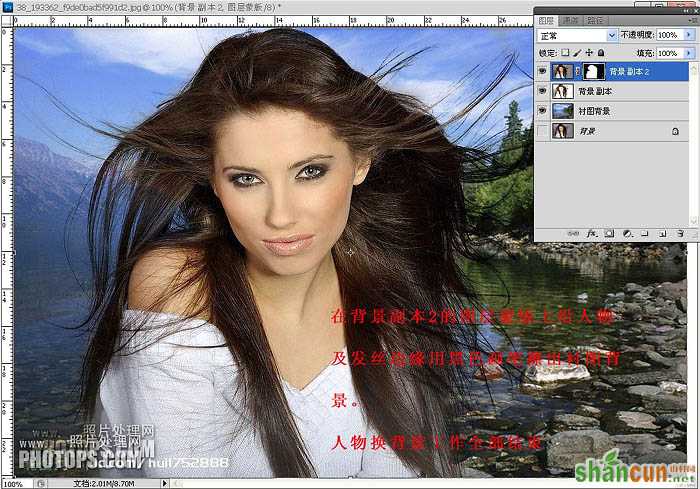Open the fx layer style menu
Image resolution: width=700 pixels, height=489 pixels.
click(x=592, y=234)
